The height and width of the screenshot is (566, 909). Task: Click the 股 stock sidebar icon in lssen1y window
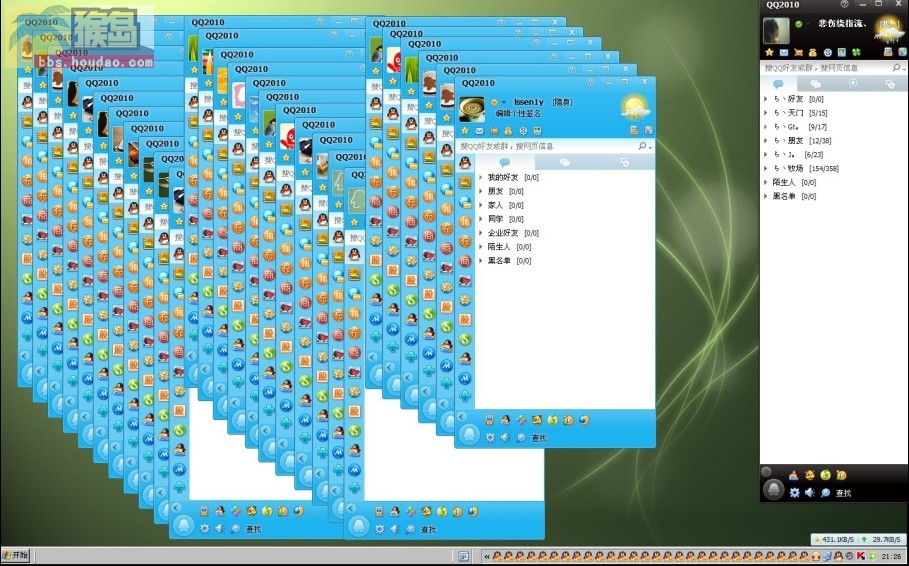pos(465,320)
